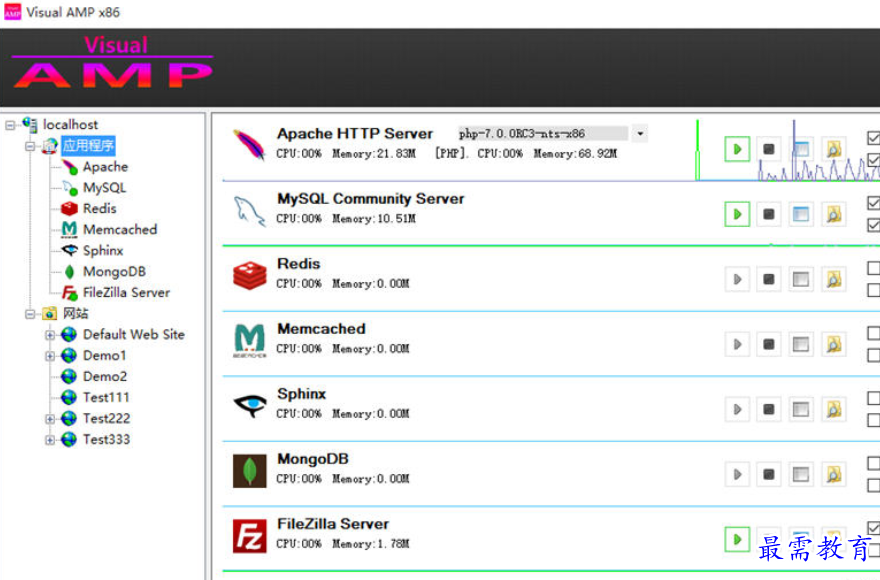Start MySQL Community Server
This screenshot has height=580, width=880.
(x=737, y=214)
